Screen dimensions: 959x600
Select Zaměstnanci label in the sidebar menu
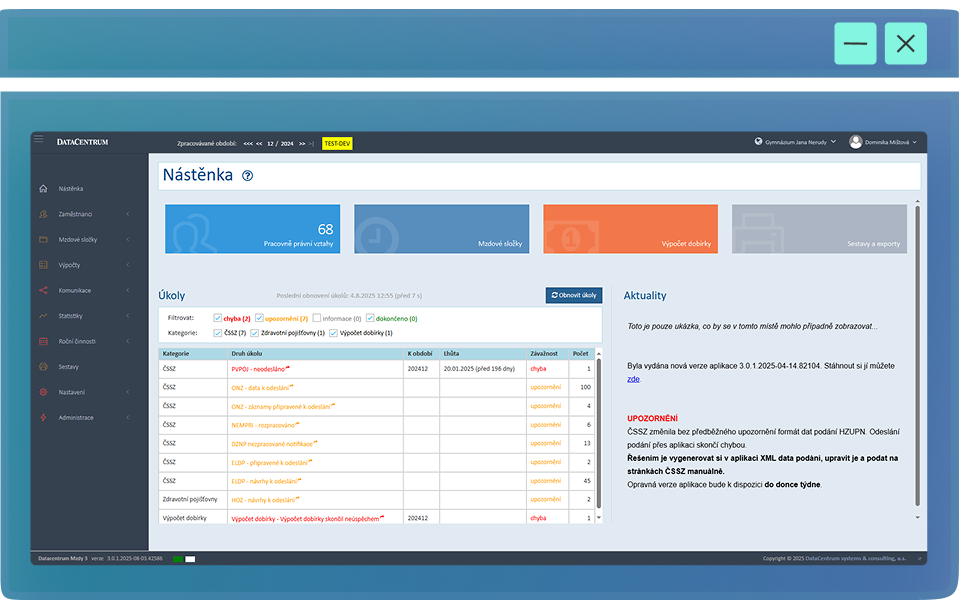coord(75,214)
